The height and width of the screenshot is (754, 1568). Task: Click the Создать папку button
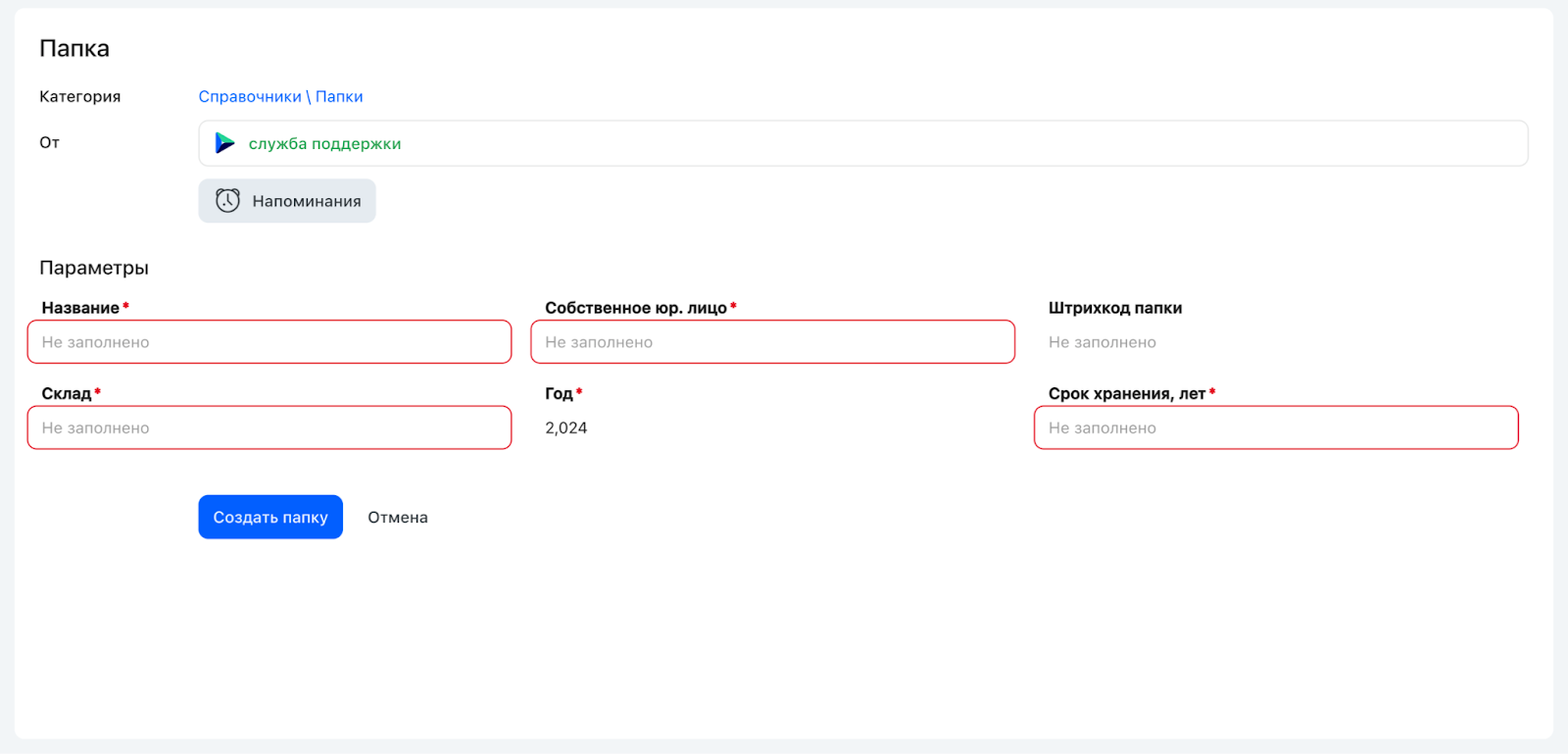pyautogui.click(x=270, y=517)
